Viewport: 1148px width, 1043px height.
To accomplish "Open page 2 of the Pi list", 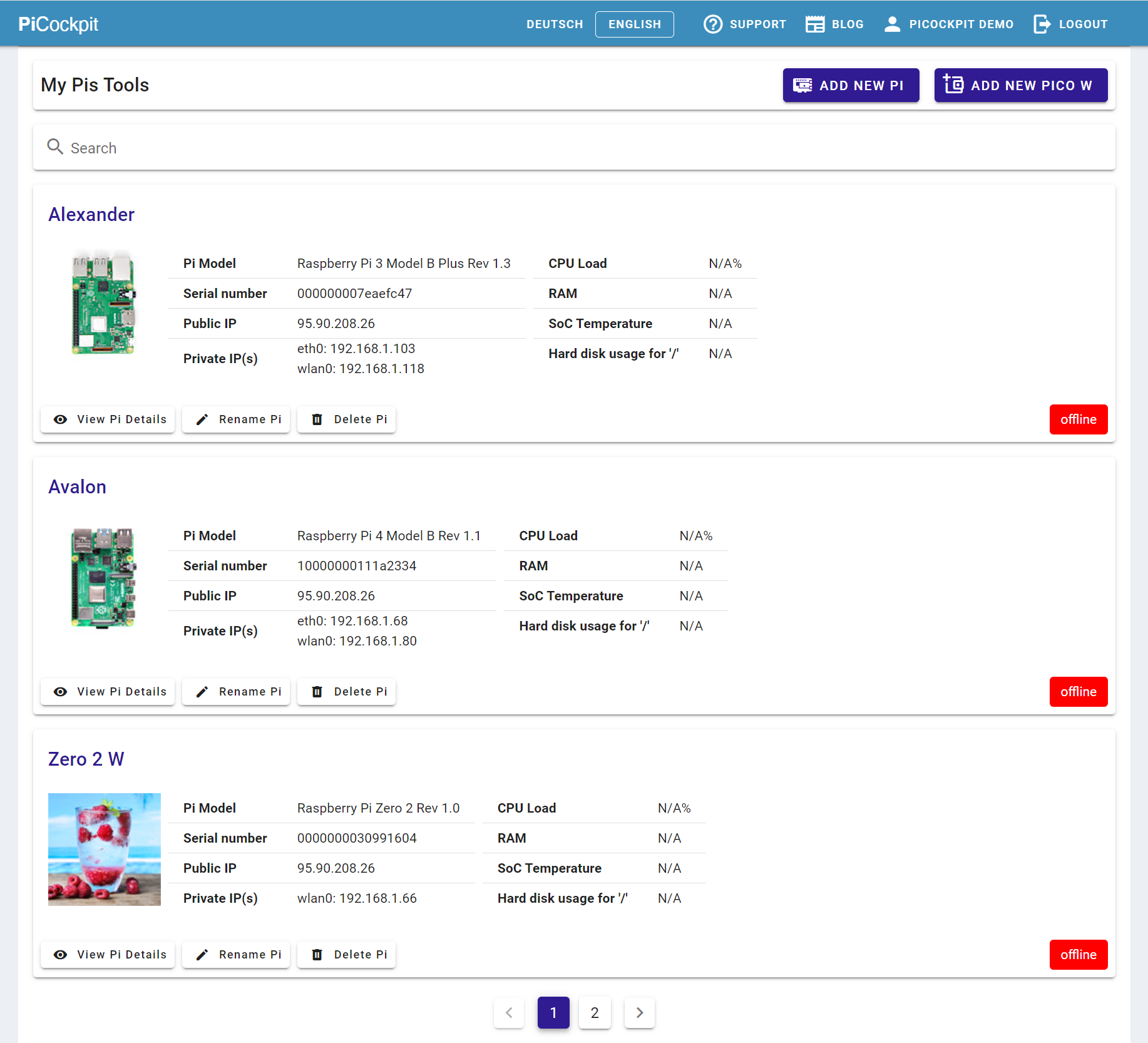I will [594, 1012].
